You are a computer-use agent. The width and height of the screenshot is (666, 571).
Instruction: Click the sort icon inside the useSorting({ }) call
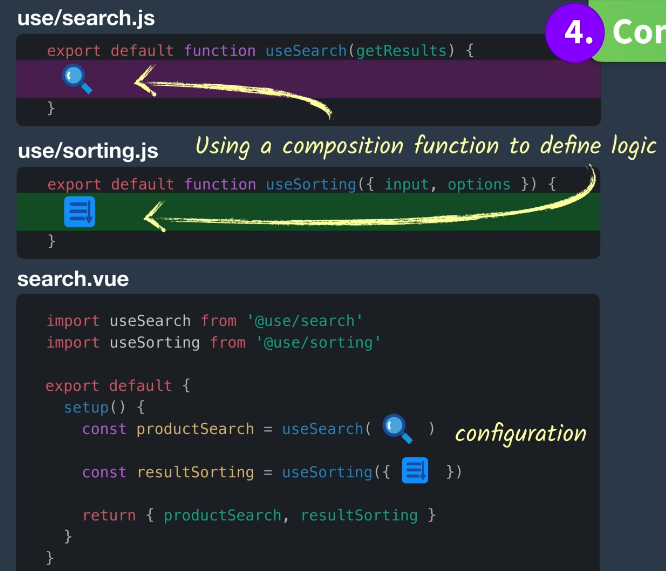[415, 471]
